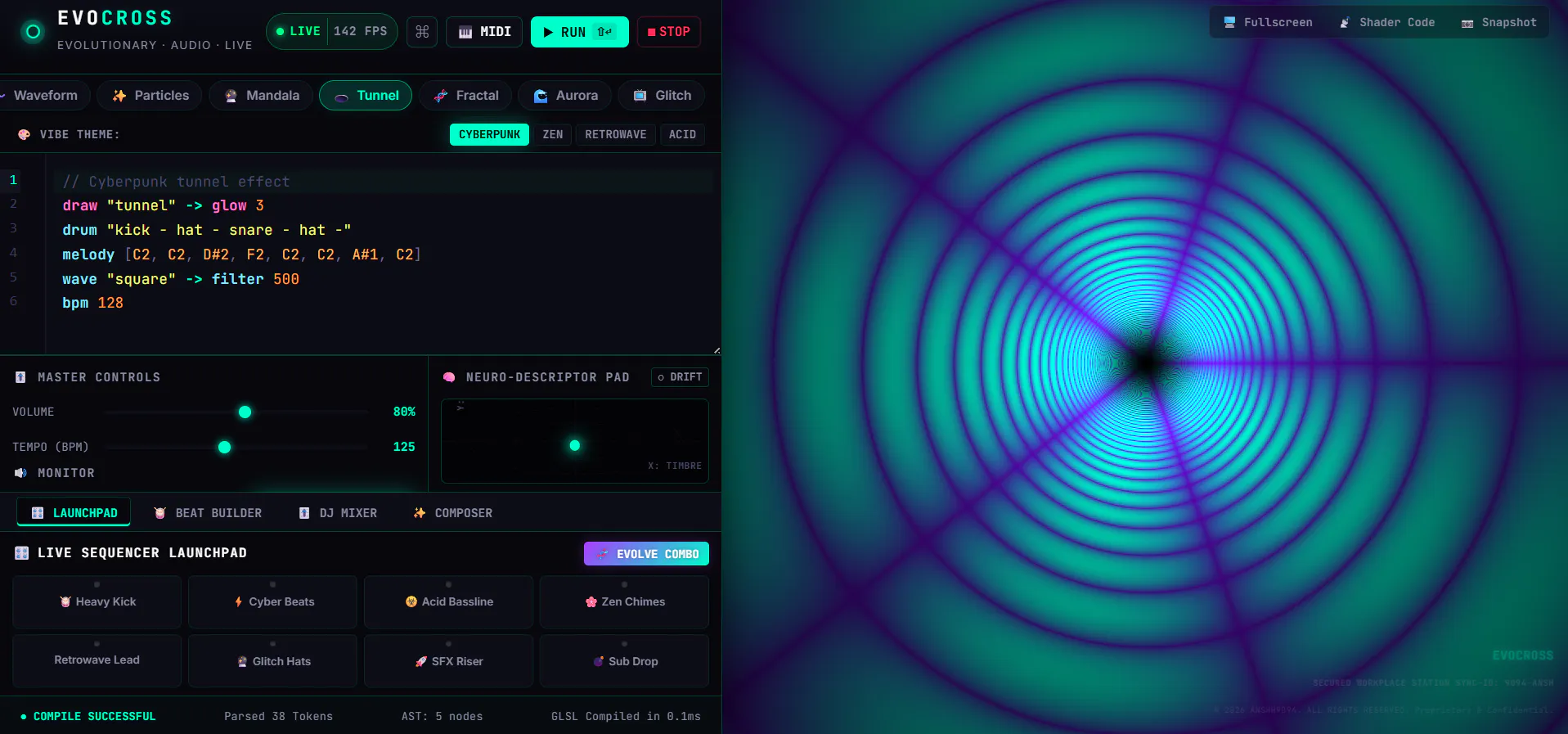Image resolution: width=1568 pixels, height=734 pixels.
Task: Click the Master Controls sliders icon
Action: [x=20, y=377]
